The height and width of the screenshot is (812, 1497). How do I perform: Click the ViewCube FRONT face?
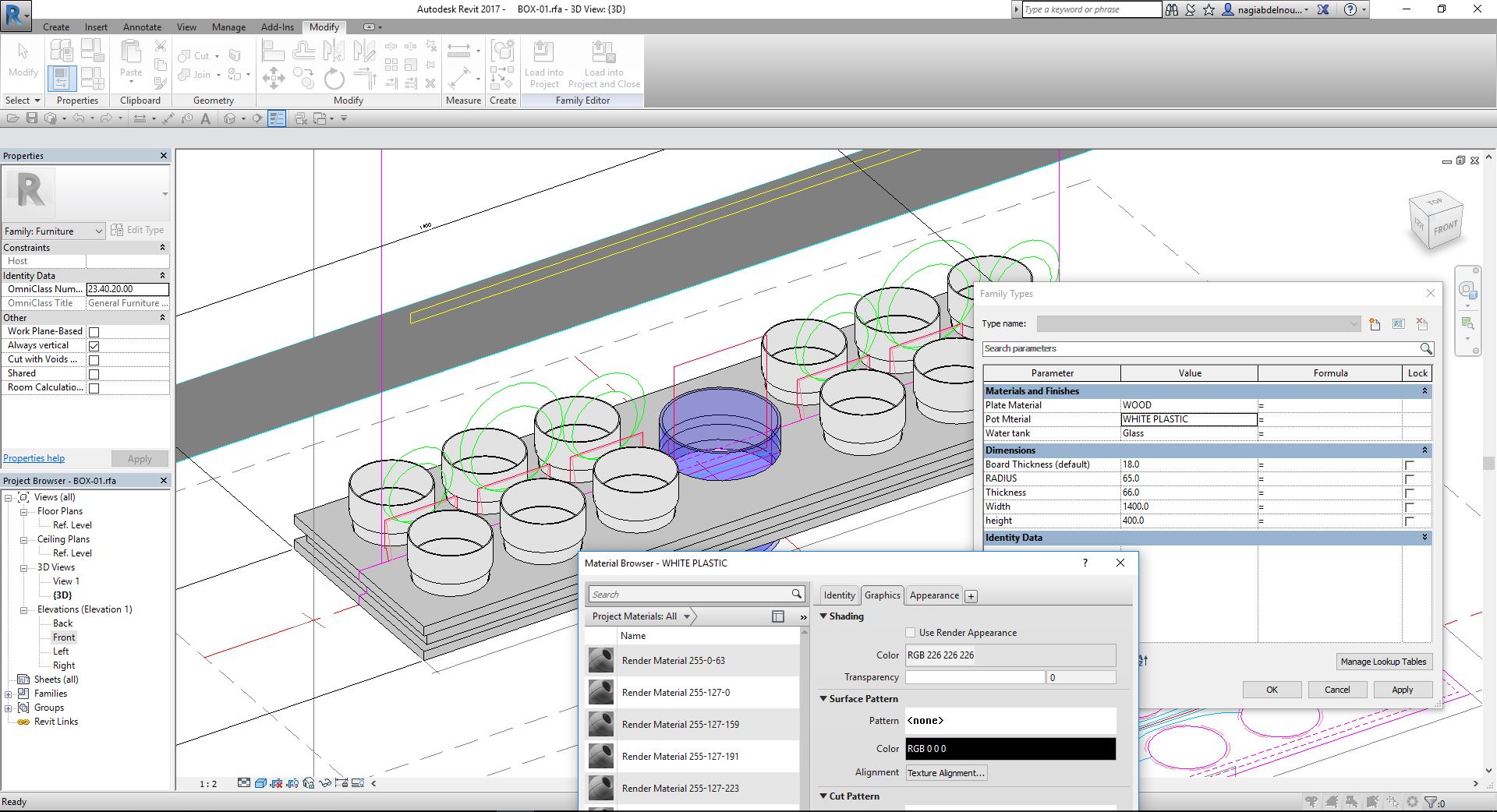[1445, 228]
